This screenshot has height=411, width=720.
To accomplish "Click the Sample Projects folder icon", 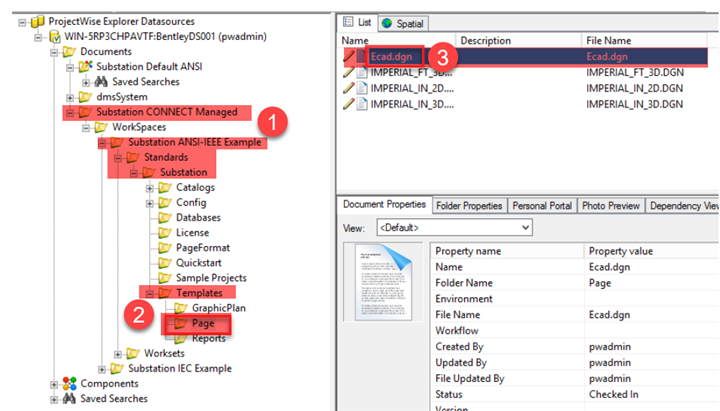I will tap(165, 278).
